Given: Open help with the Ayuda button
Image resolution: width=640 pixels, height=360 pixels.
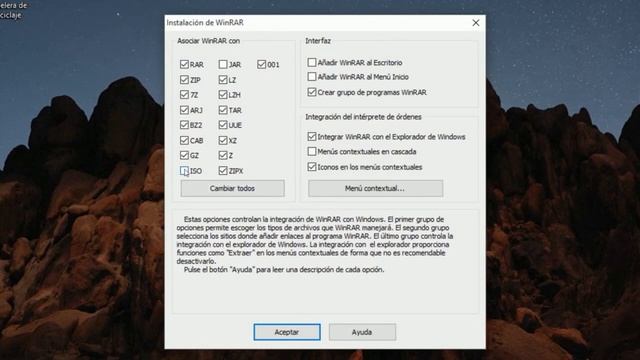Looking at the screenshot, I should click(362, 332).
